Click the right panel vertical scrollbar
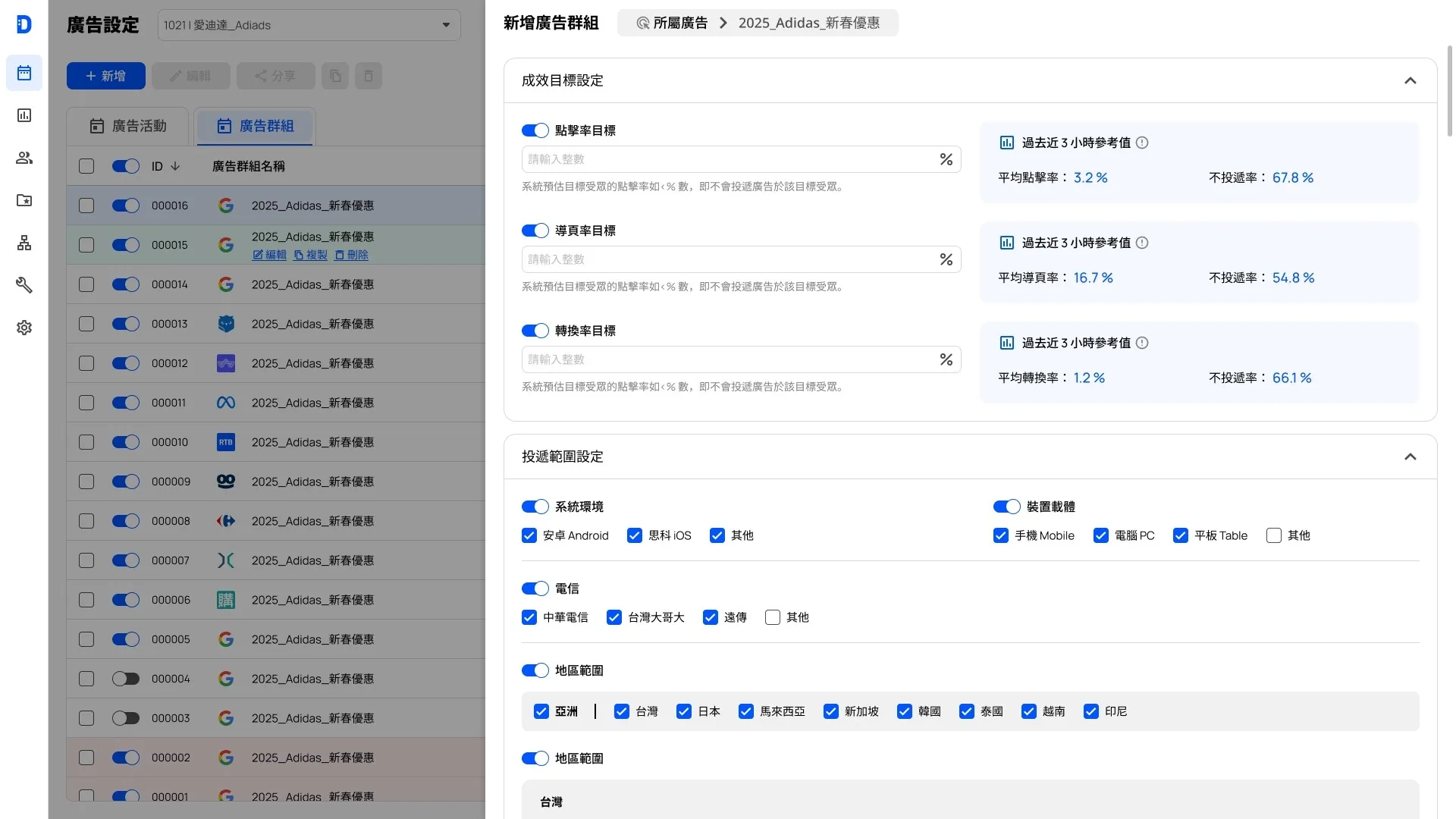The image size is (1456, 819). [1450, 91]
